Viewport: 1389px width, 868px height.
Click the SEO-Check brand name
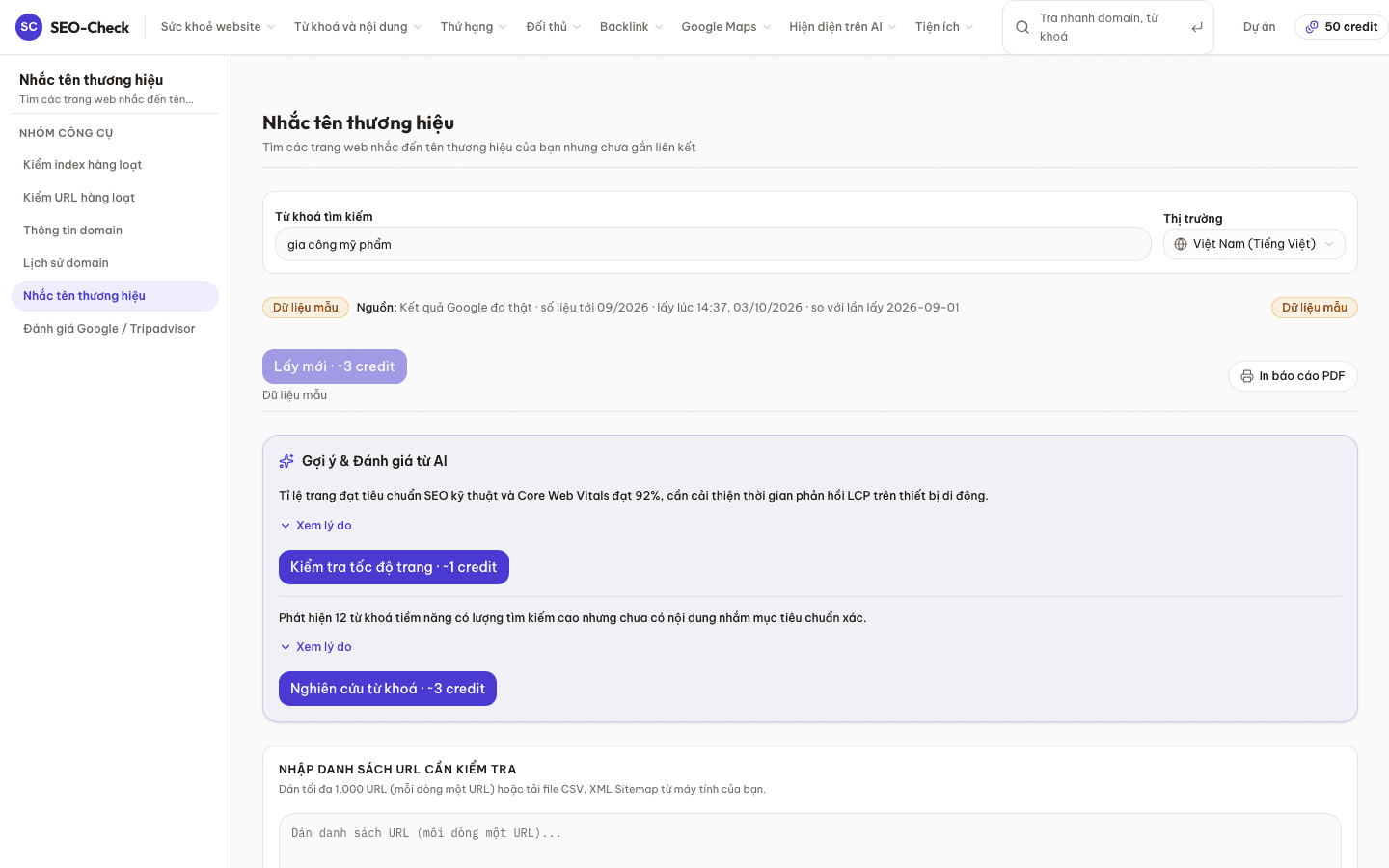[90, 27]
